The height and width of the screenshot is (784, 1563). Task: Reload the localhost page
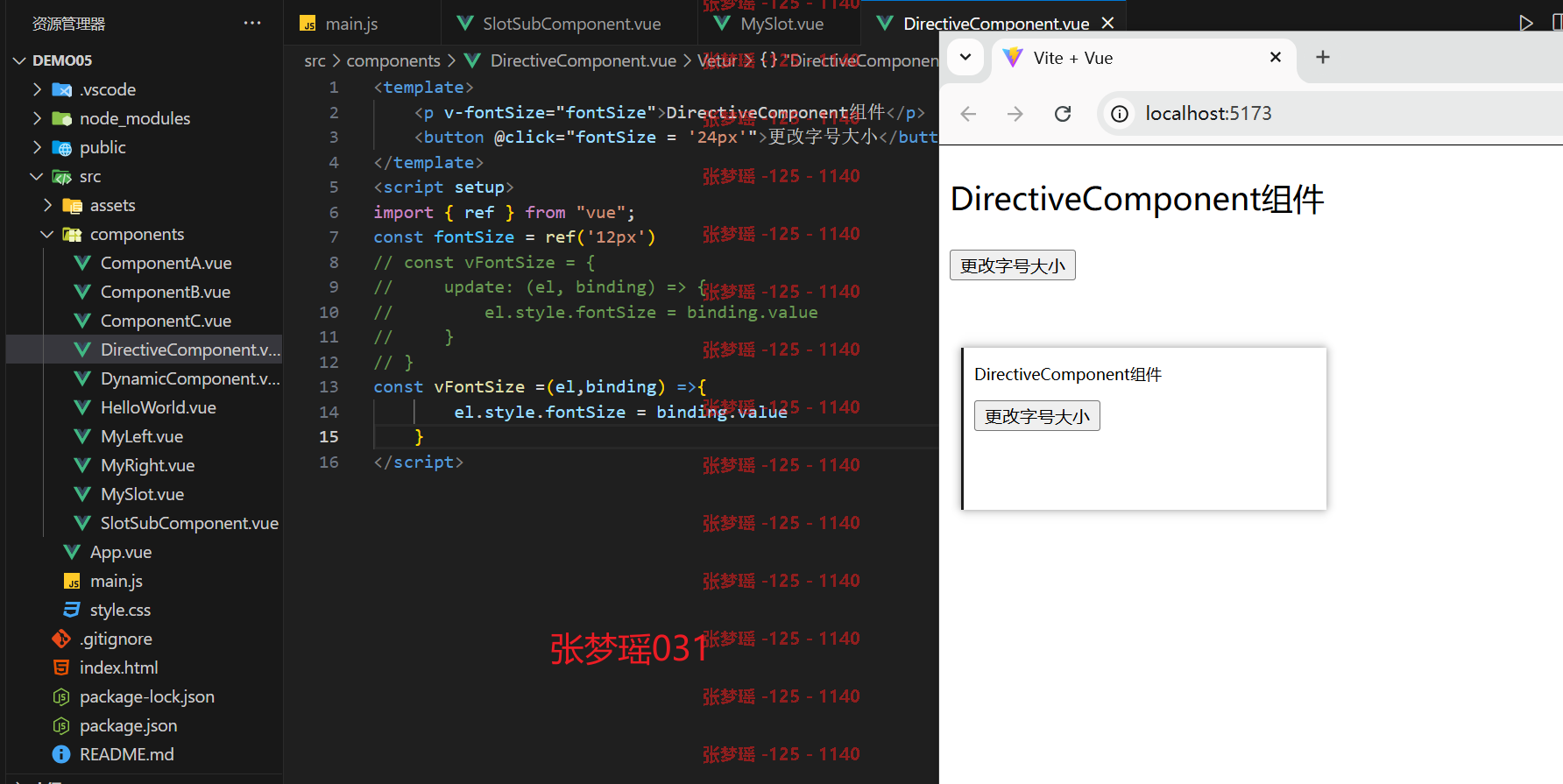pyautogui.click(x=1063, y=114)
